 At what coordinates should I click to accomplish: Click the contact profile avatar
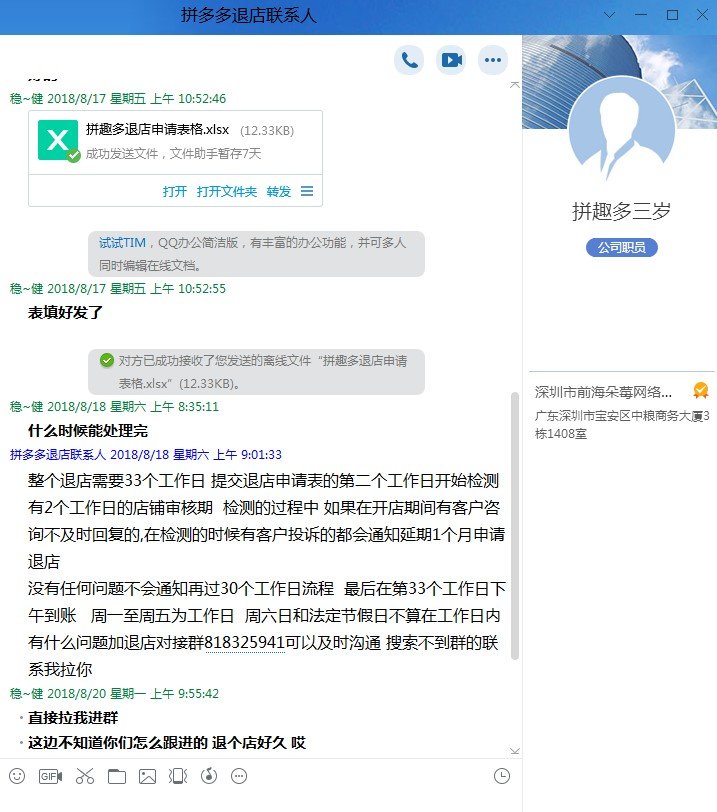pyautogui.click(x=622, y=129)
